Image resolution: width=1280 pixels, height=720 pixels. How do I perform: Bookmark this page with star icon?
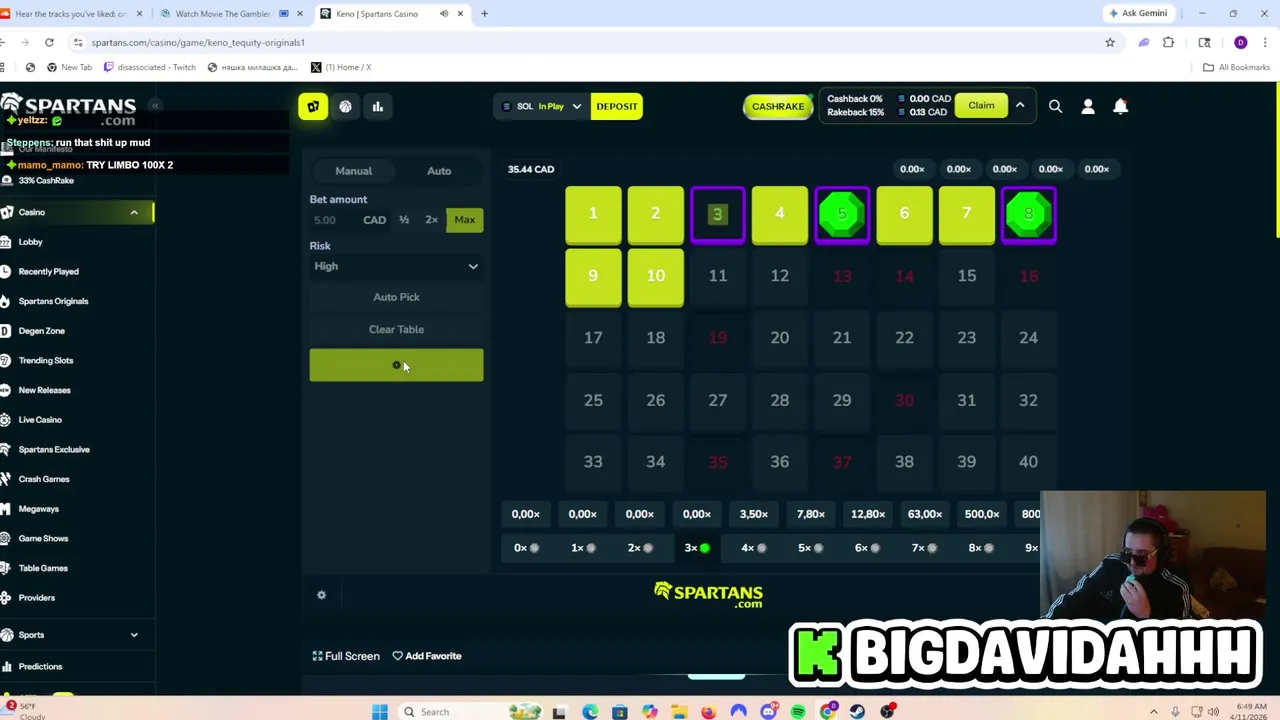click(x=1110, y=42)
